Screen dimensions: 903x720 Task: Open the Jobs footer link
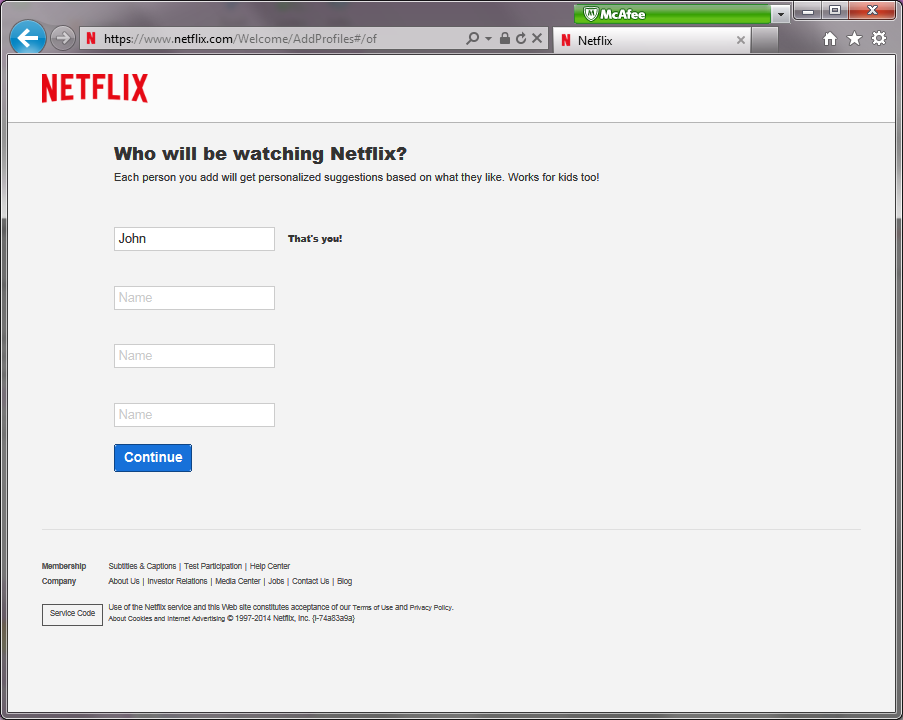coord(276,581)
